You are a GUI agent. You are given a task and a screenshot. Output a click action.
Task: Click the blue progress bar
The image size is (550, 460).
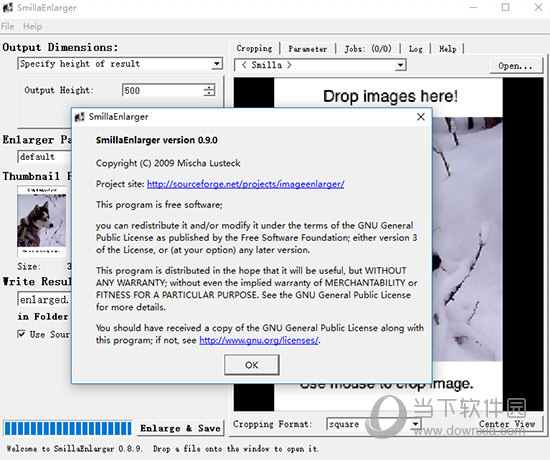[68, 428]
